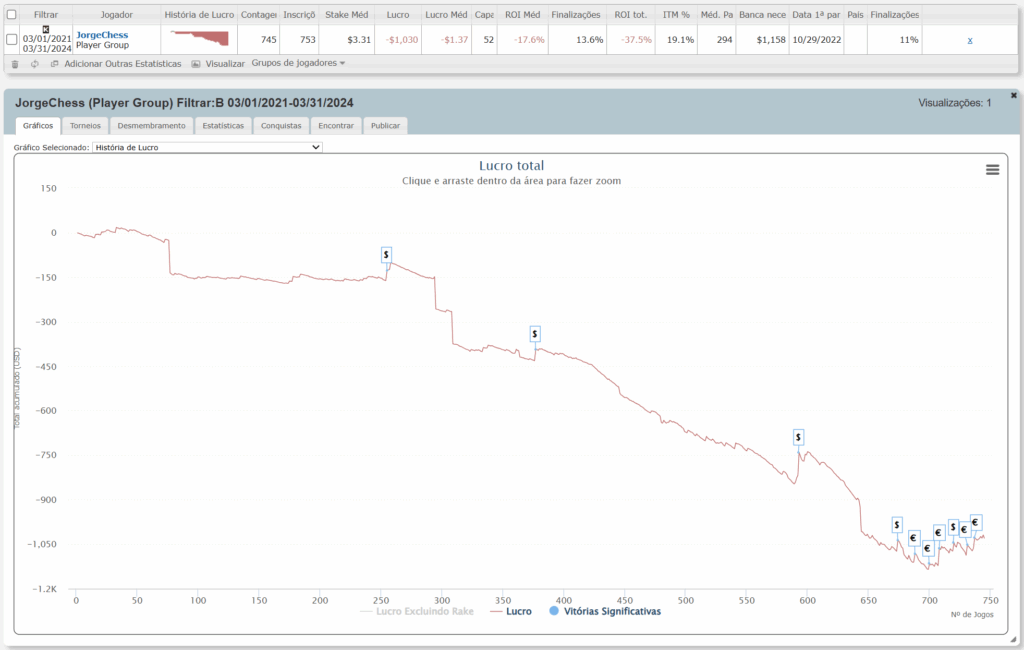Click Adicionar Outras Estatísticas
1024x650 pixels.
pyautogui.click(x=122, y=63)
